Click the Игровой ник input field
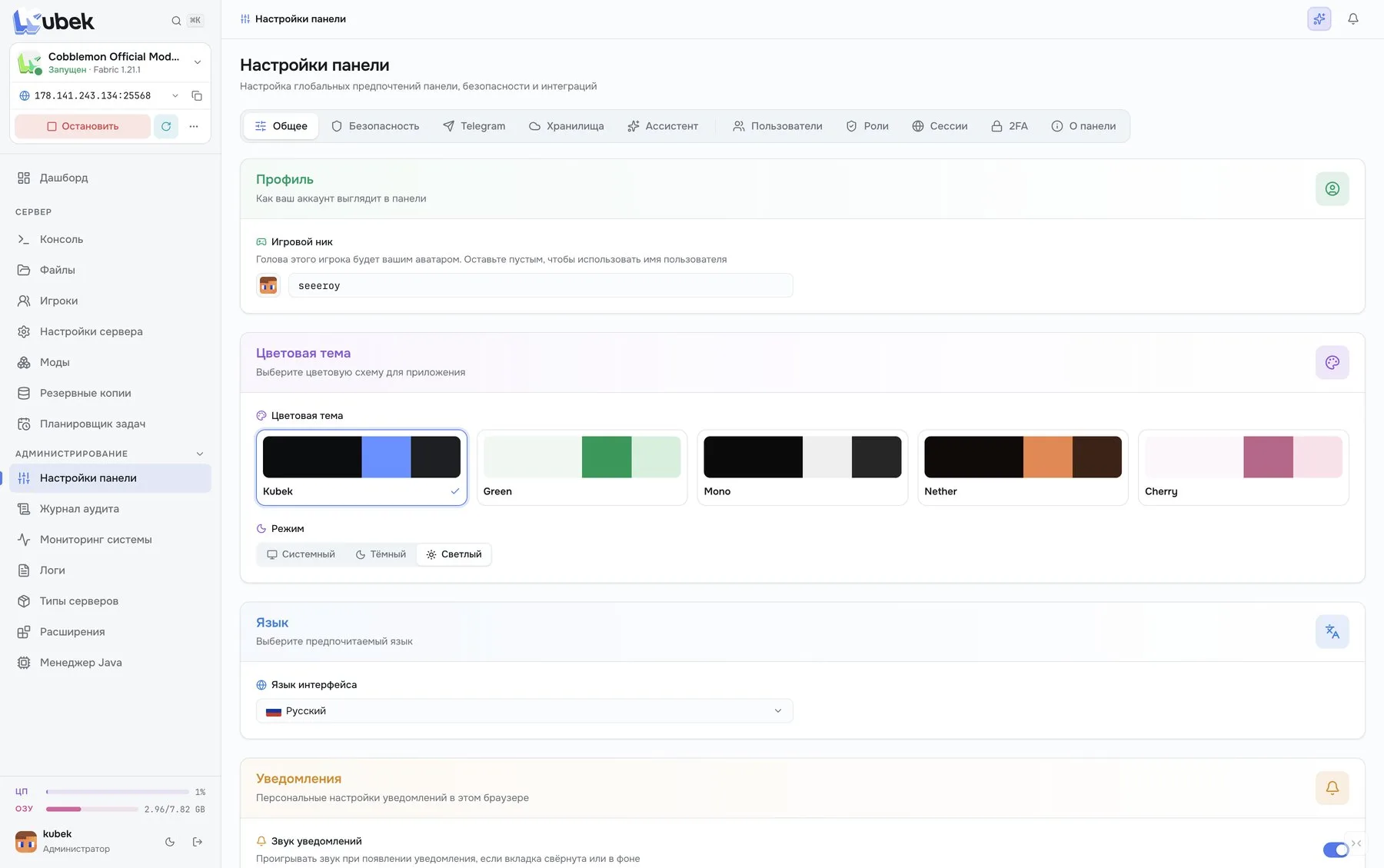Image resolution: width=1384 pixels, height=868 pixels. click(x=541, y=285)
